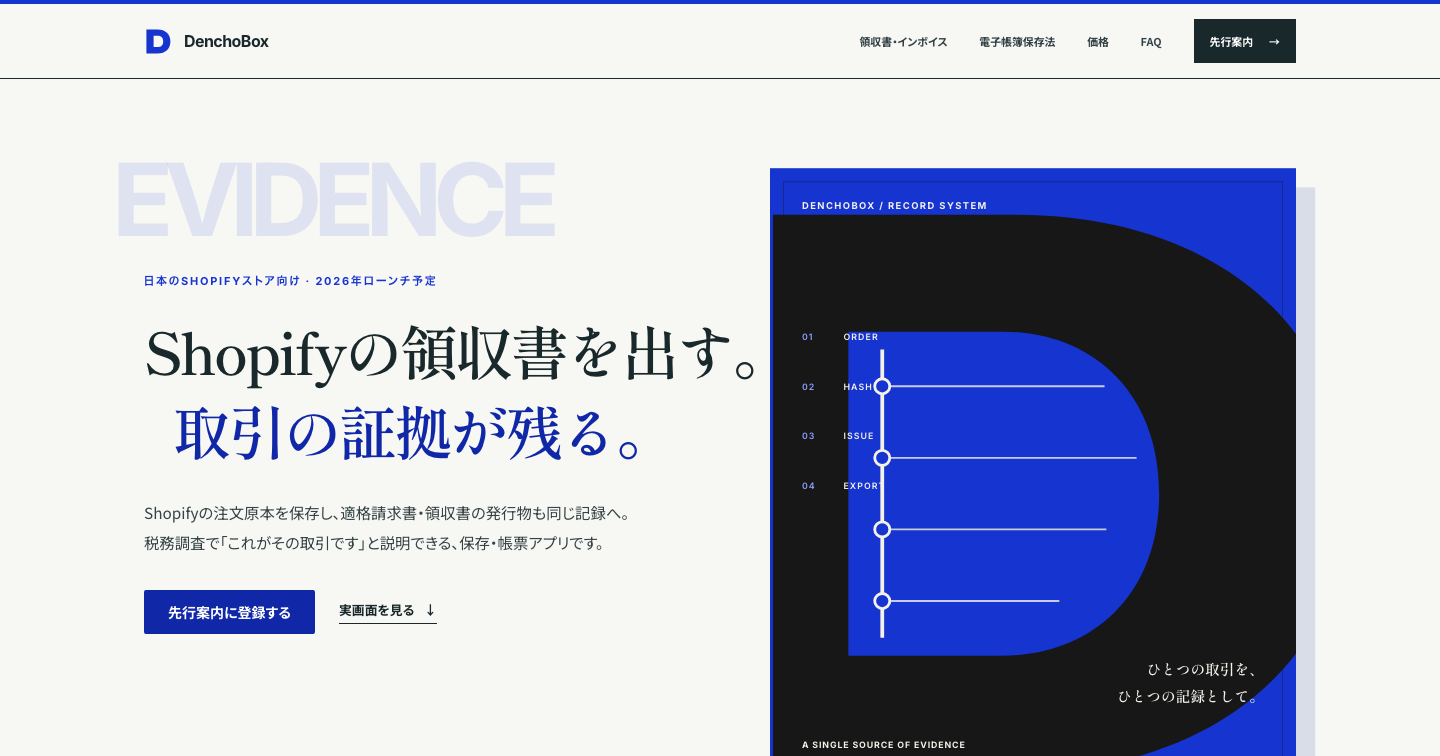
Task: Click the 先行案内に登録する button
Action: (x=229, y=612)
